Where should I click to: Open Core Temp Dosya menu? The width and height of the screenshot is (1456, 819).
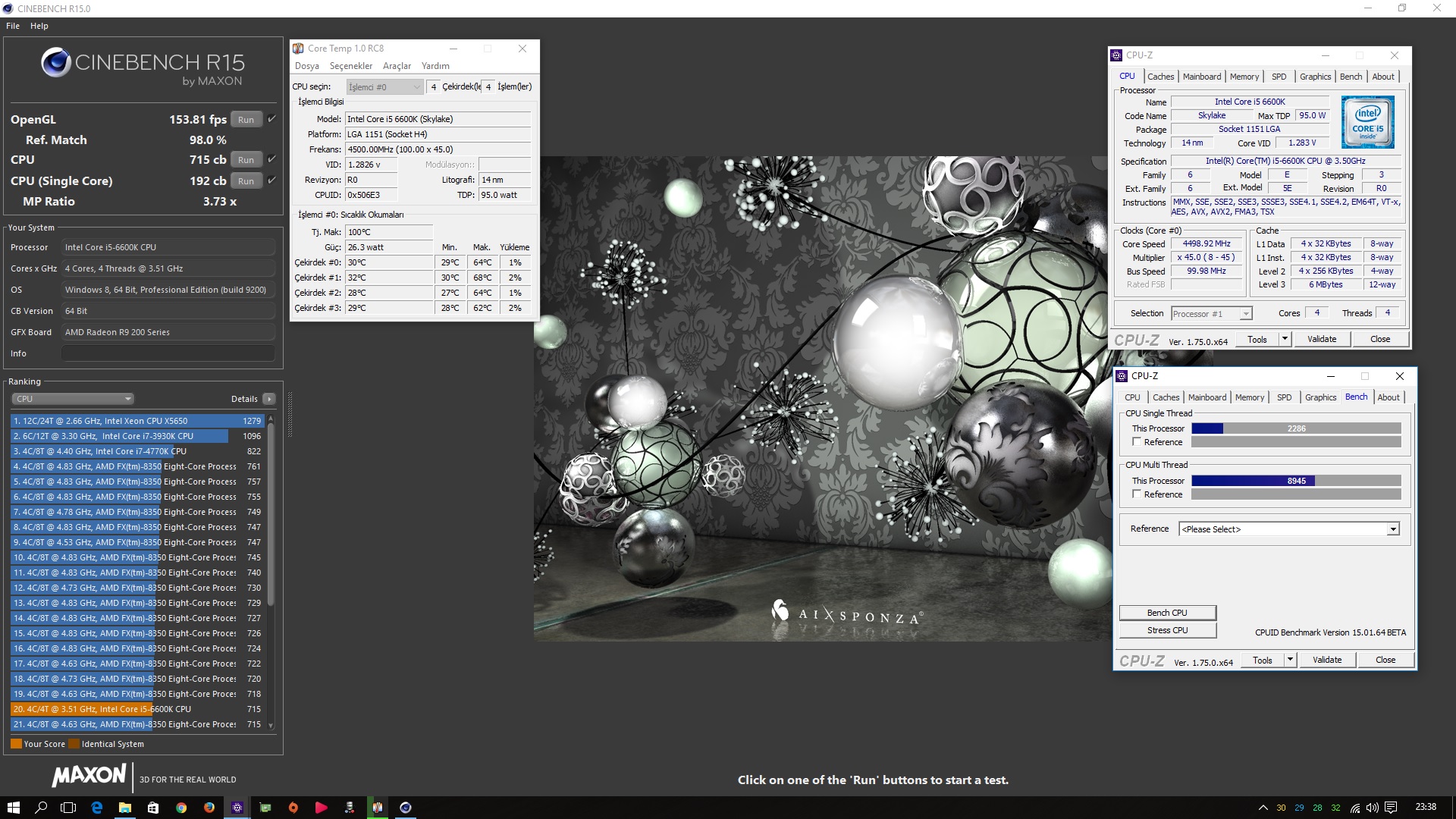[306, 66]
